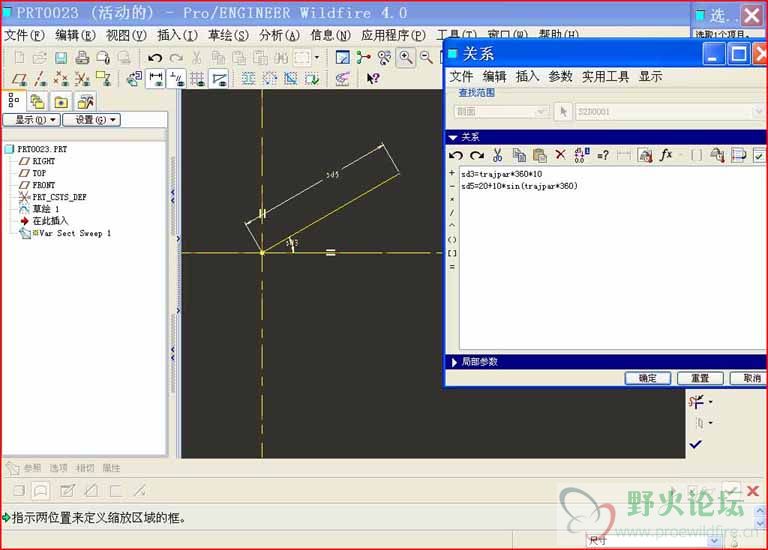Screen dimensions: 768x550
Task: Select Var Sect Sweep 1 in model tree
Action: point(75,234)
